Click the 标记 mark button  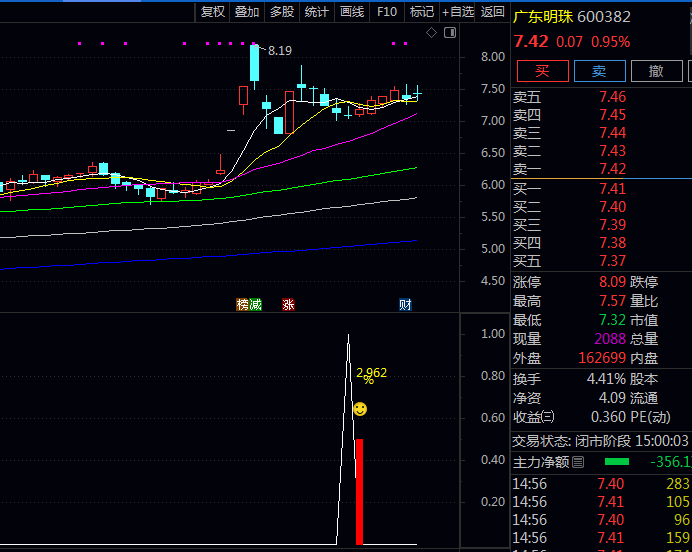[421, 12]
